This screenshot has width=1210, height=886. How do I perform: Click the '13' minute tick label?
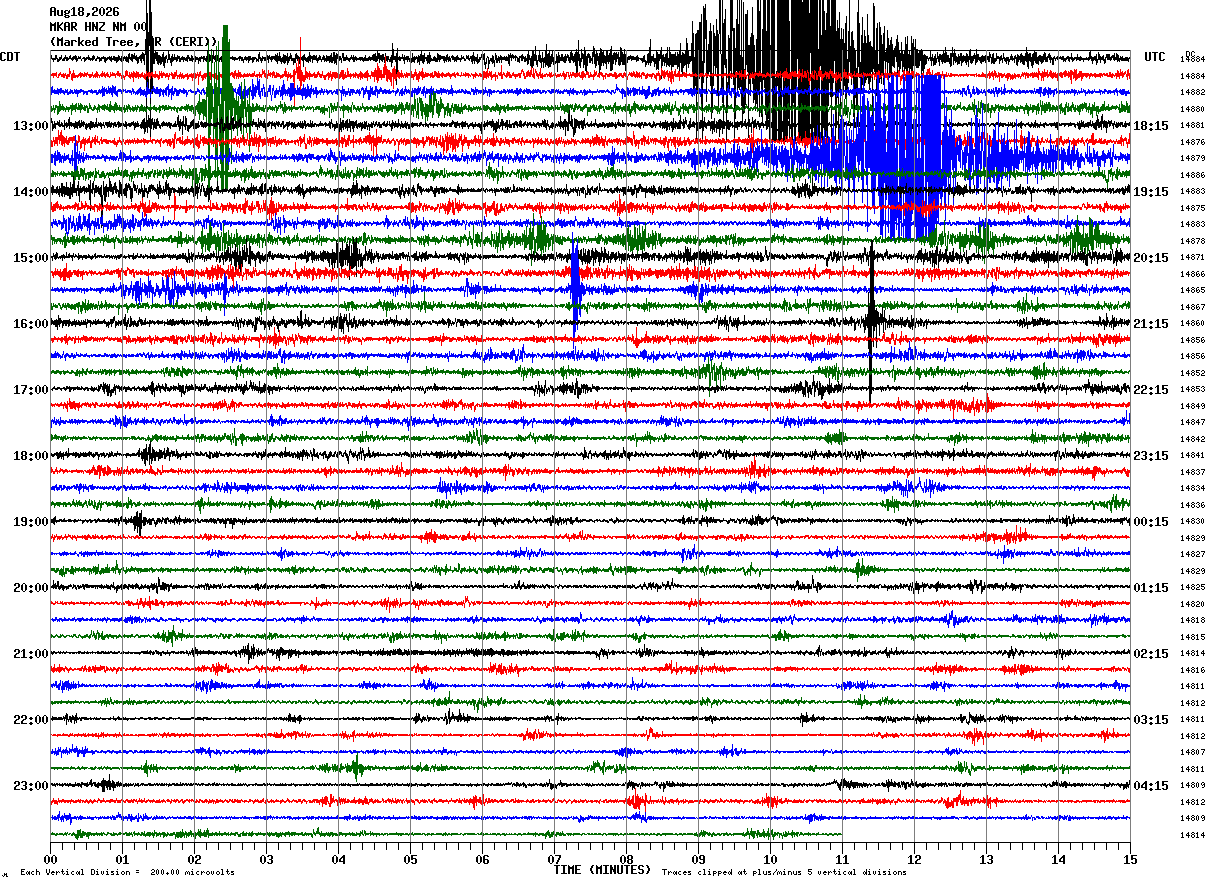[x=986, y=859]
